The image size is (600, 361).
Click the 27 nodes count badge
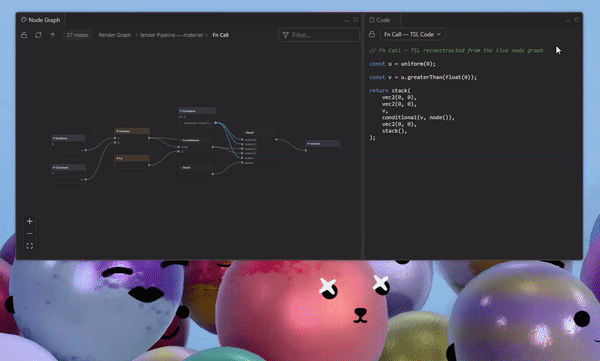pos(77,35)
